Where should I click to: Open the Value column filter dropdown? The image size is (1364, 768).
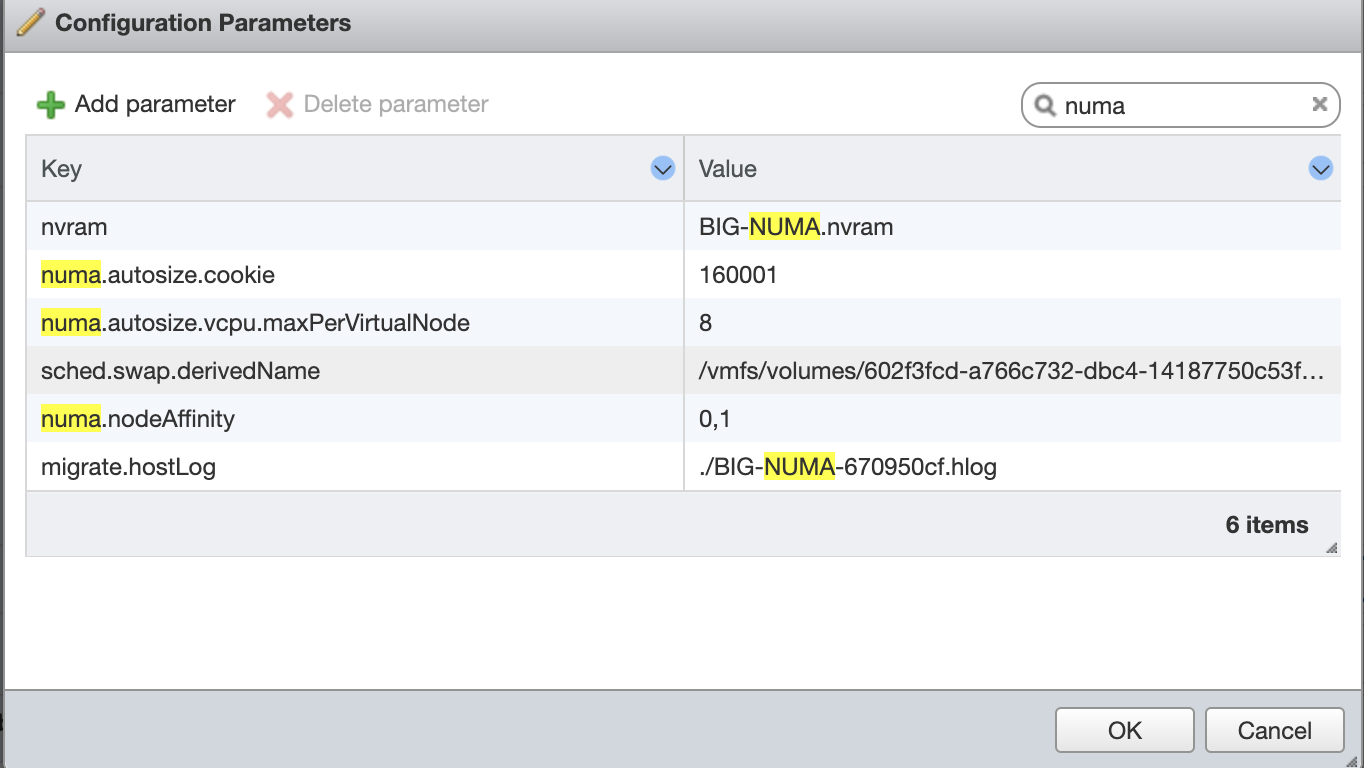pyautogui.click(x=1320, y=168)
